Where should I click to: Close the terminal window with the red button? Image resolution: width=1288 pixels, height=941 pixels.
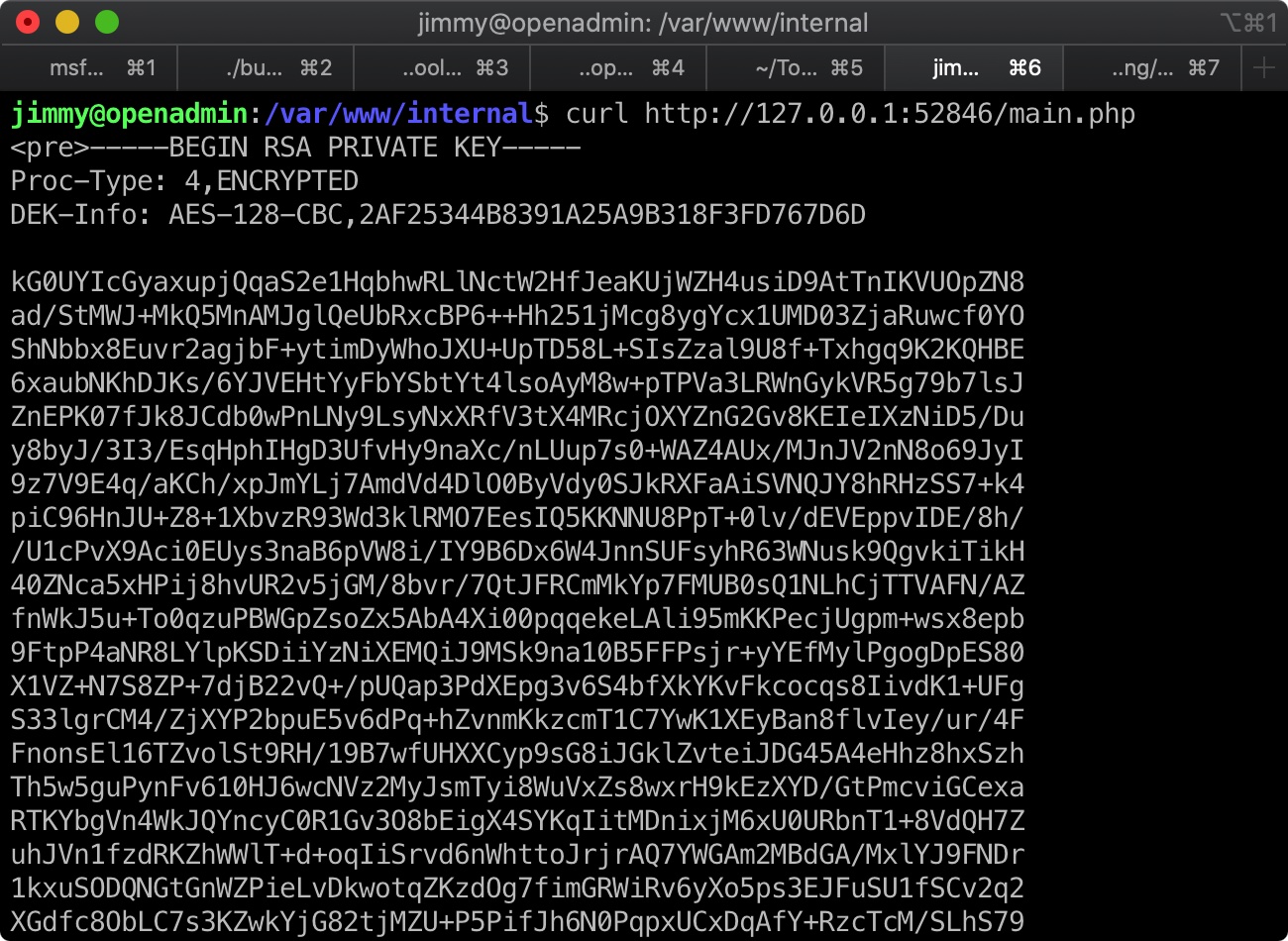click(28, 22)
